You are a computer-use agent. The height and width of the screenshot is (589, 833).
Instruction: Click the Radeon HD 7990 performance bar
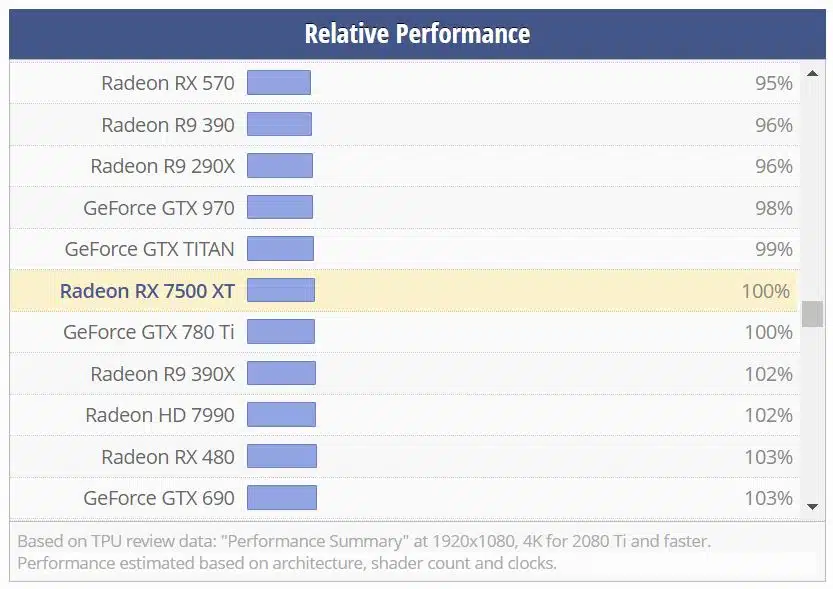tap(281, 415)
